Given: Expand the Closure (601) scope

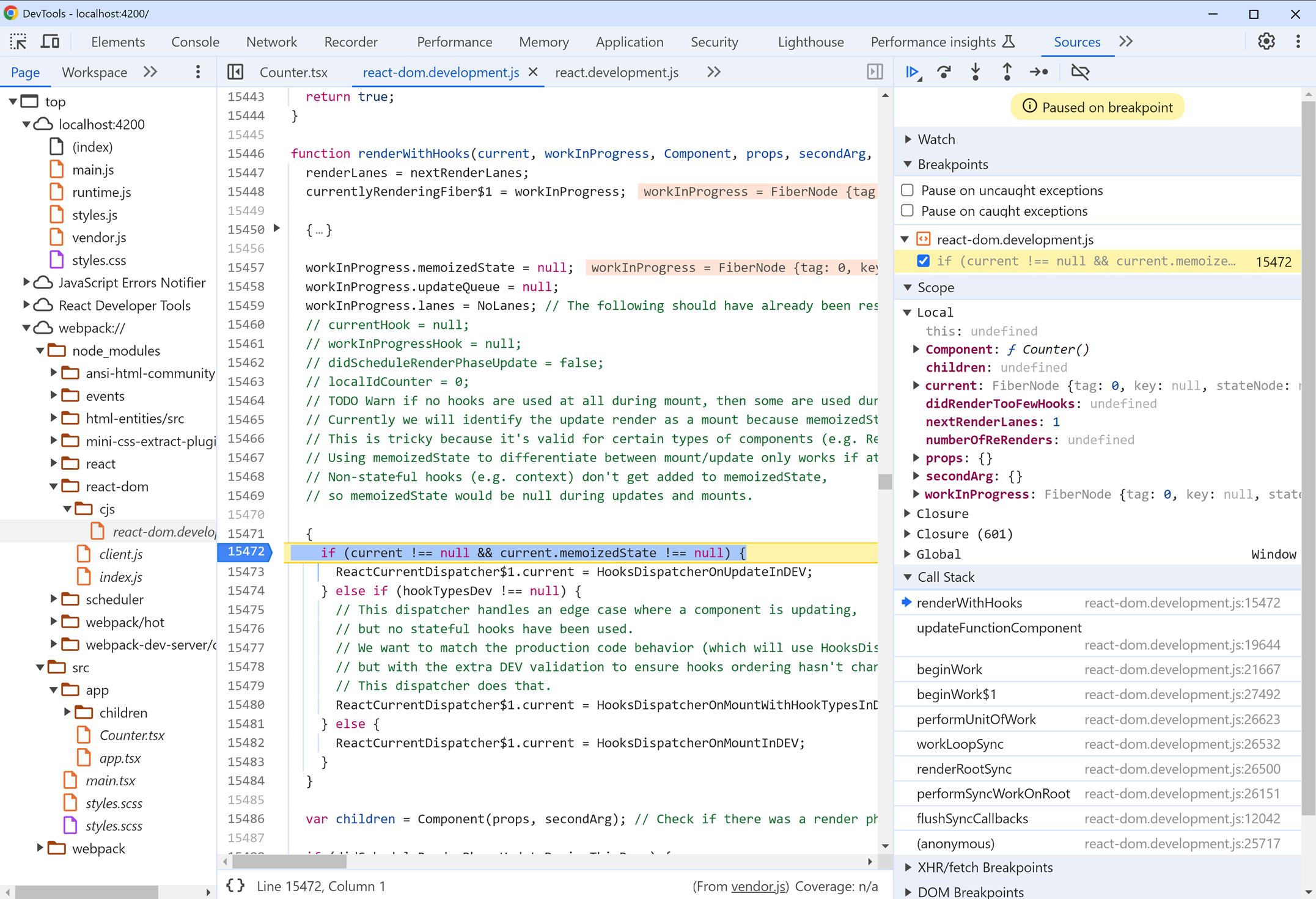Looking at the screenshot, I should pyautogui.click(x=908, y=534).
